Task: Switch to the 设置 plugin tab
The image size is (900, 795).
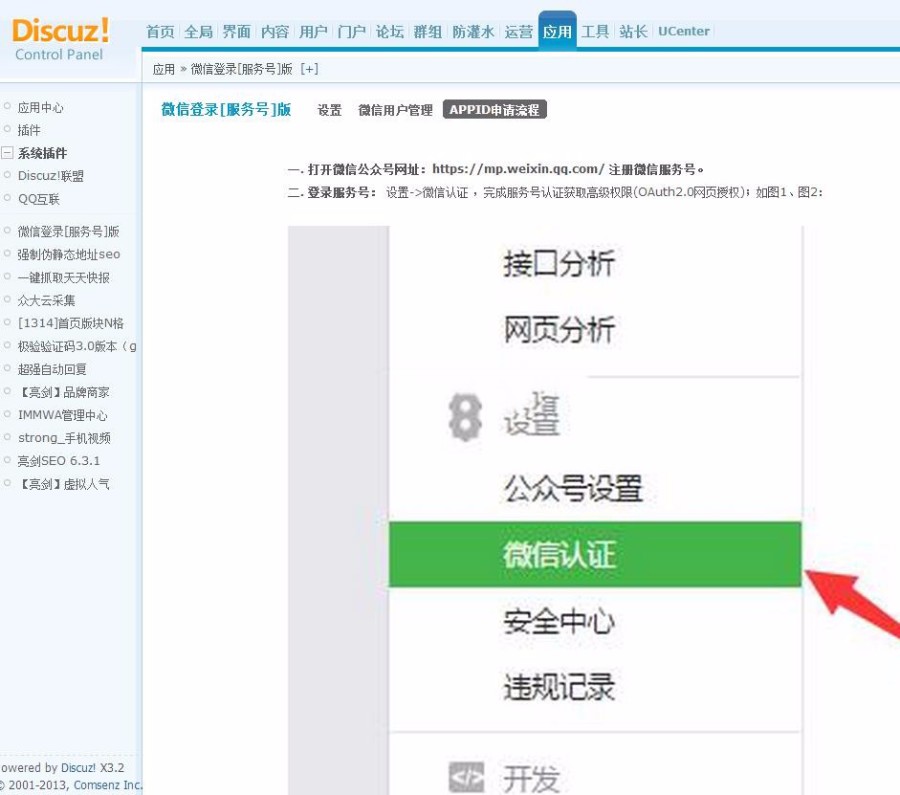Action: (x=329, y=110)
